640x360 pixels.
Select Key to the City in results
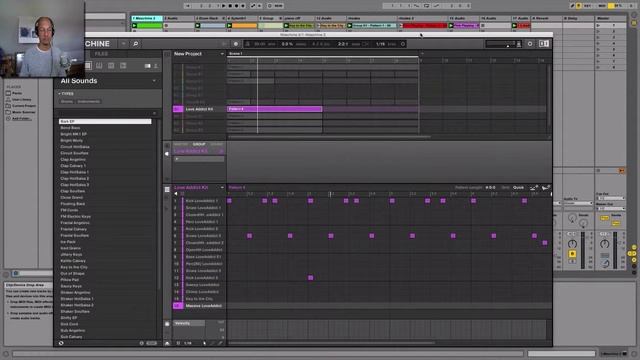[74, 267]
